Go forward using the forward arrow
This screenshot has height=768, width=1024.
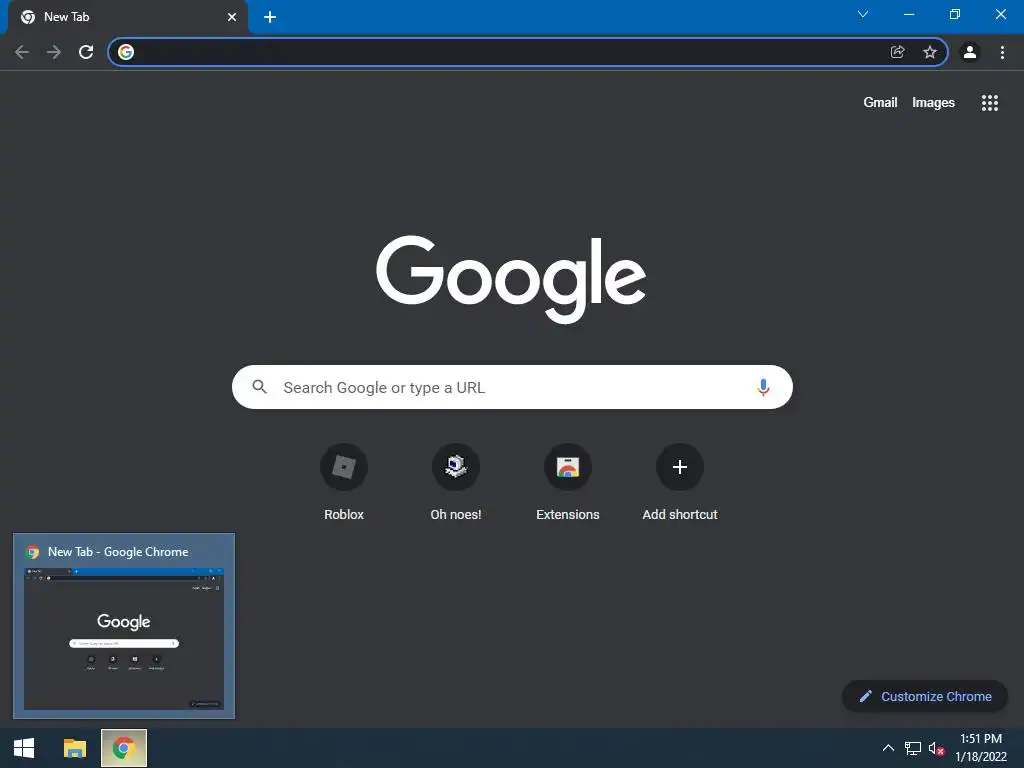click(54, 52)
